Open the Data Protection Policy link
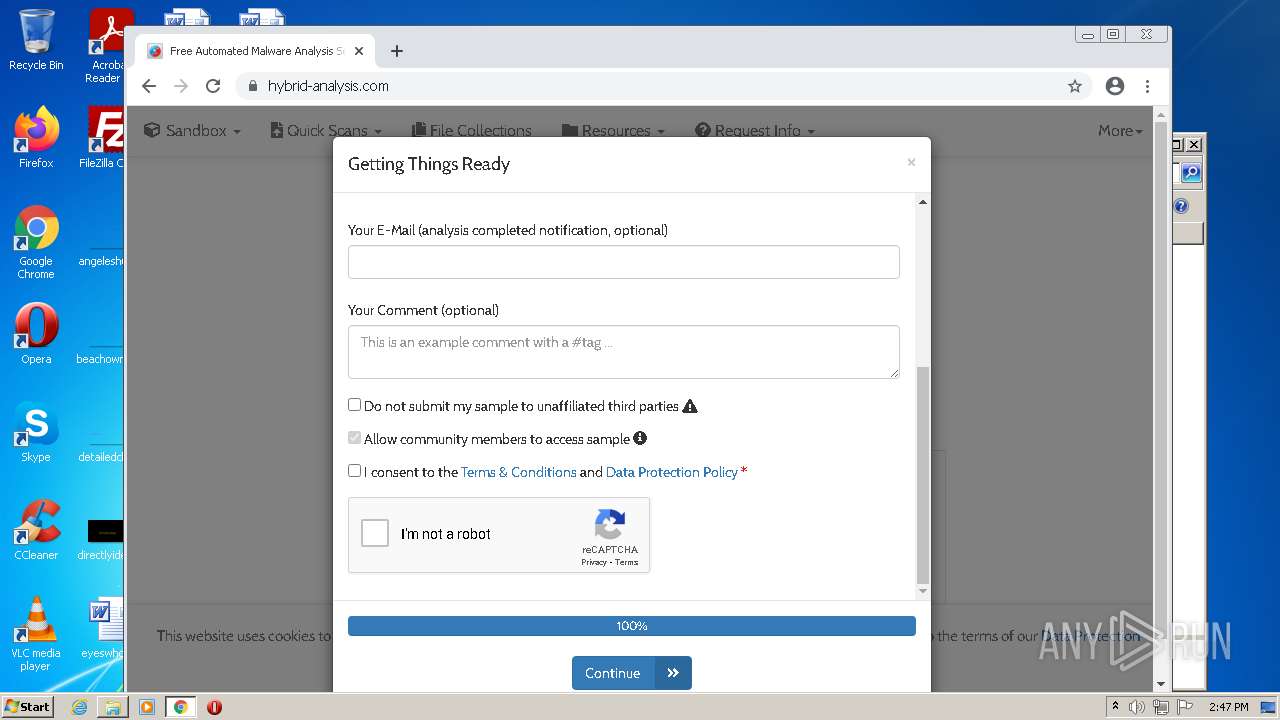 pos(672,472)
